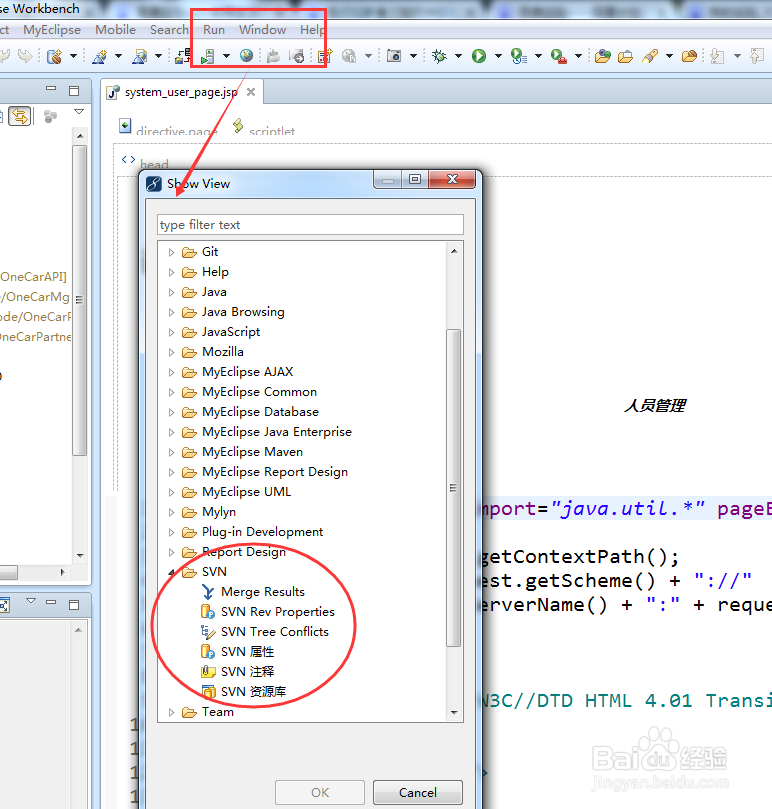Open the Search menu
This screenshot has width=772, height=809.
(169, 30)
